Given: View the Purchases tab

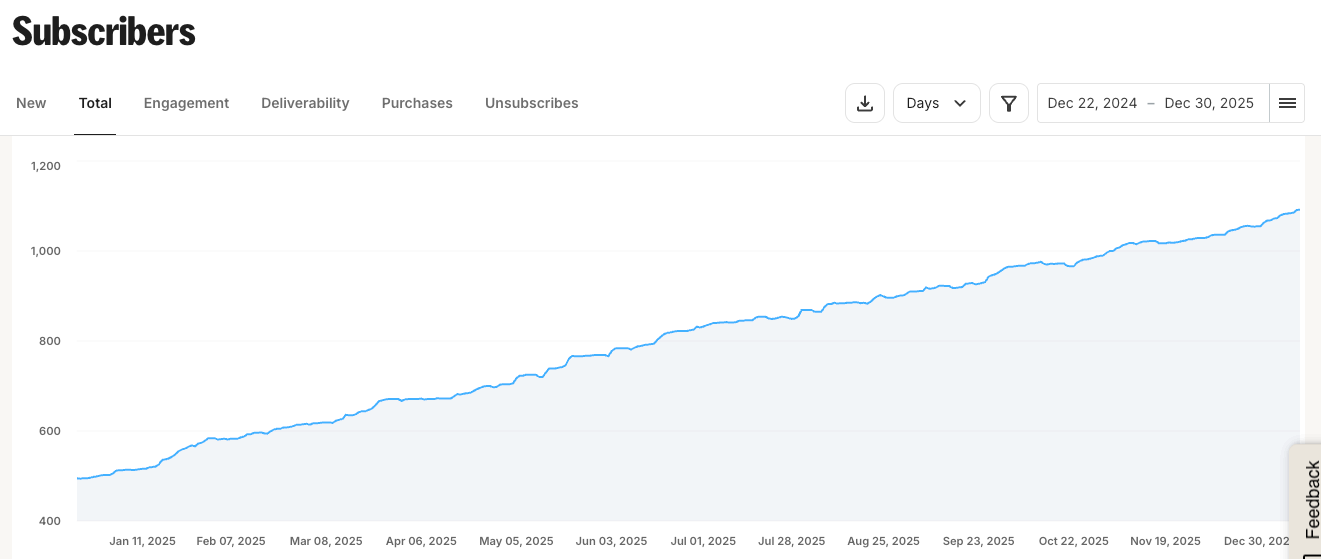Looking at the screenshot, I should (417, 103).
